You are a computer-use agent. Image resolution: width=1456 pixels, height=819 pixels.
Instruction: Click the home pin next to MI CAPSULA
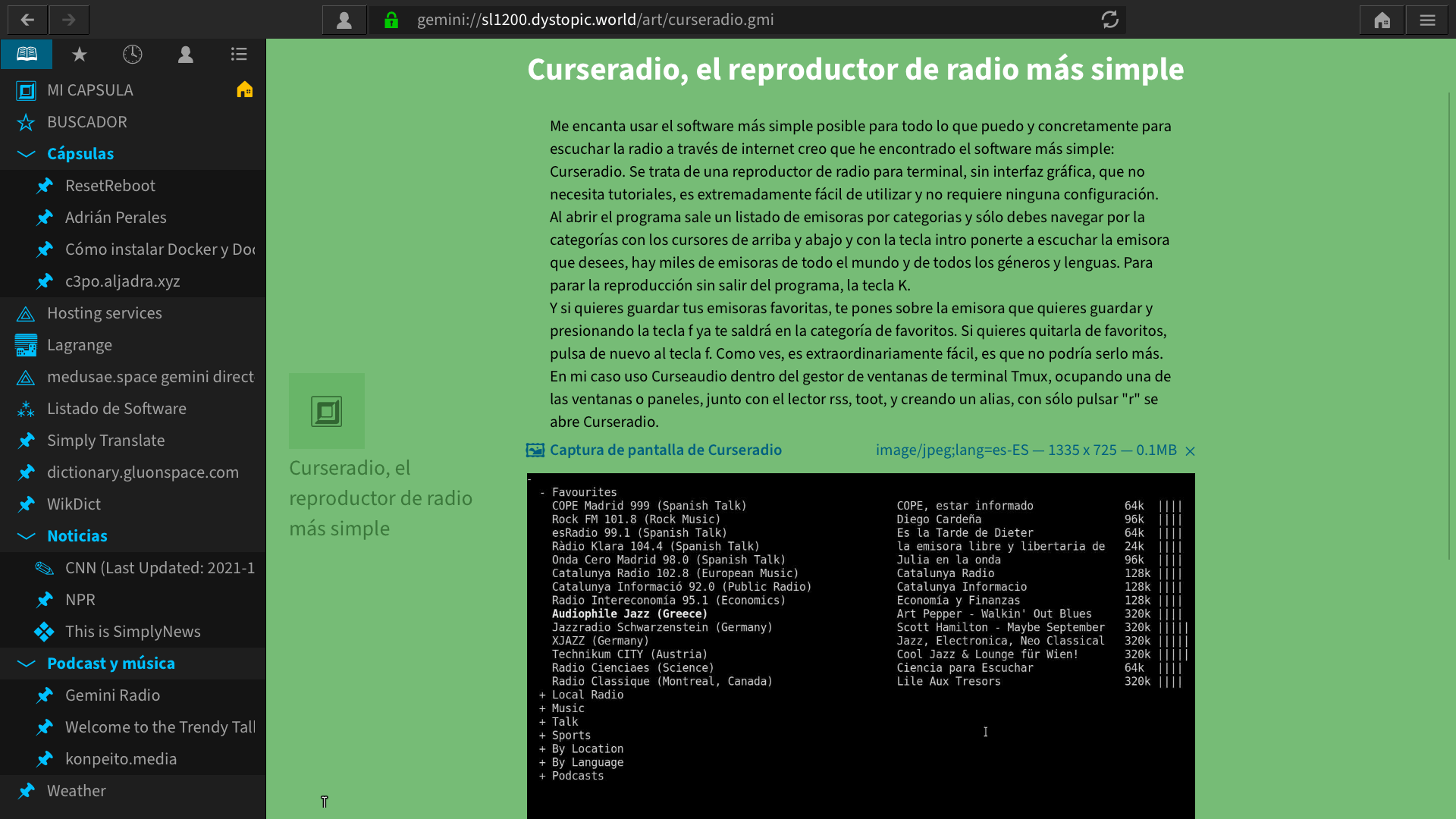(x=244, y=89)
